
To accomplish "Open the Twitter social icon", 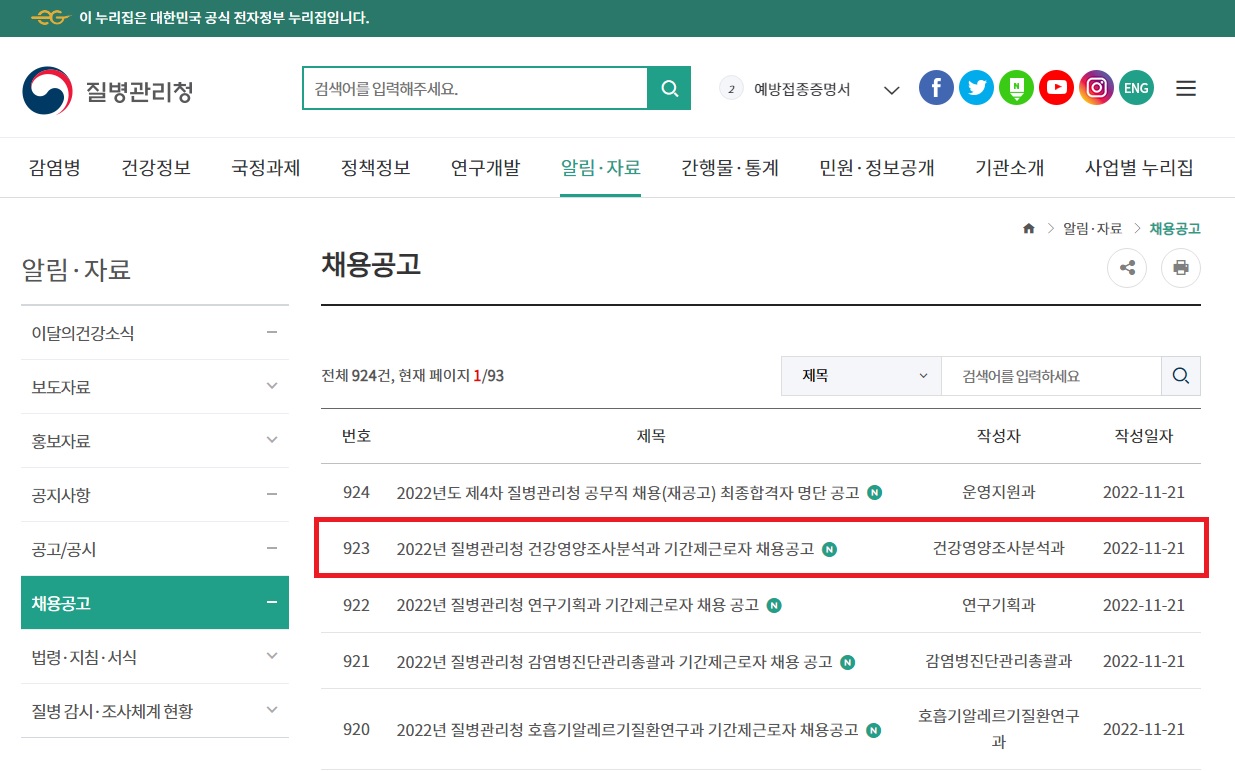I will tap(976, 88).
